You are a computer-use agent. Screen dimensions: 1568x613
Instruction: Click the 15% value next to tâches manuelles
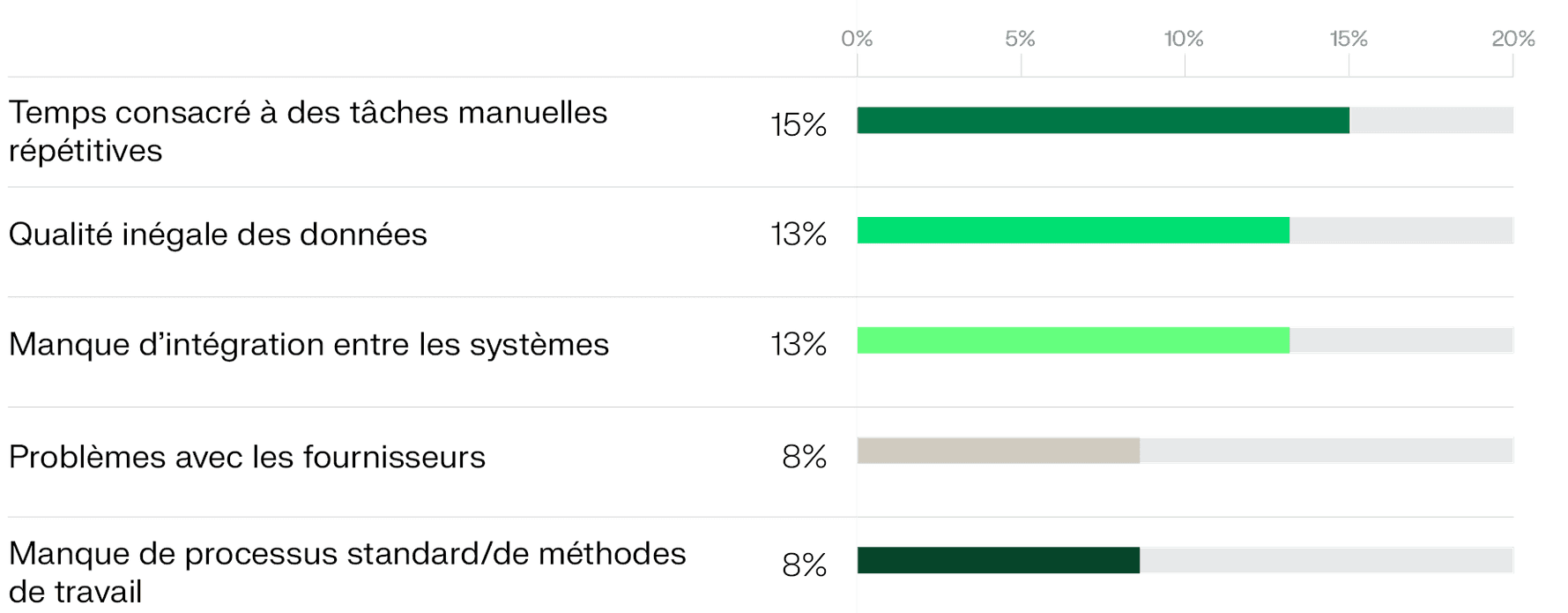tap(799, 125)
